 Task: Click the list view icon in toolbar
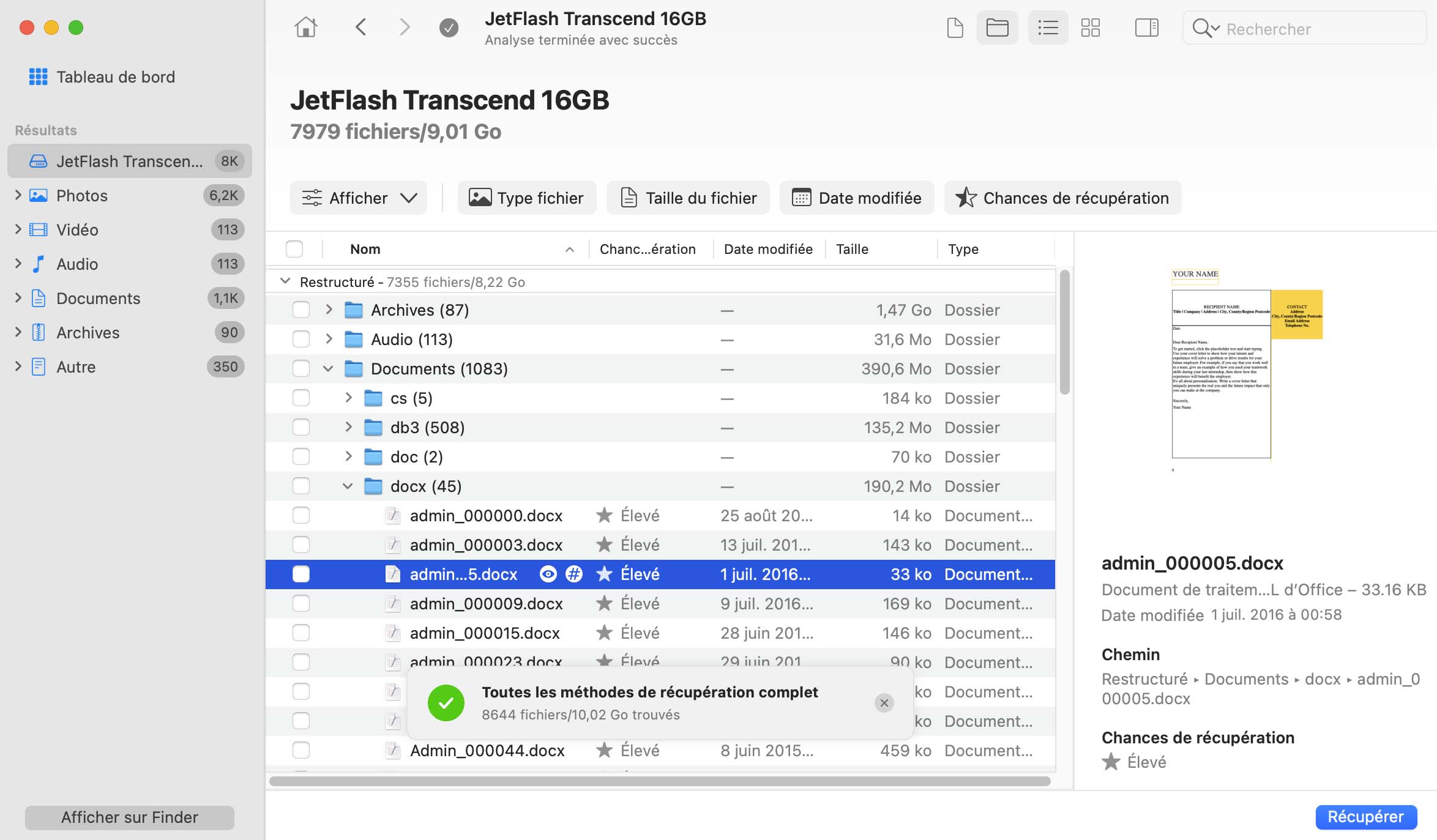point(1046,27)
